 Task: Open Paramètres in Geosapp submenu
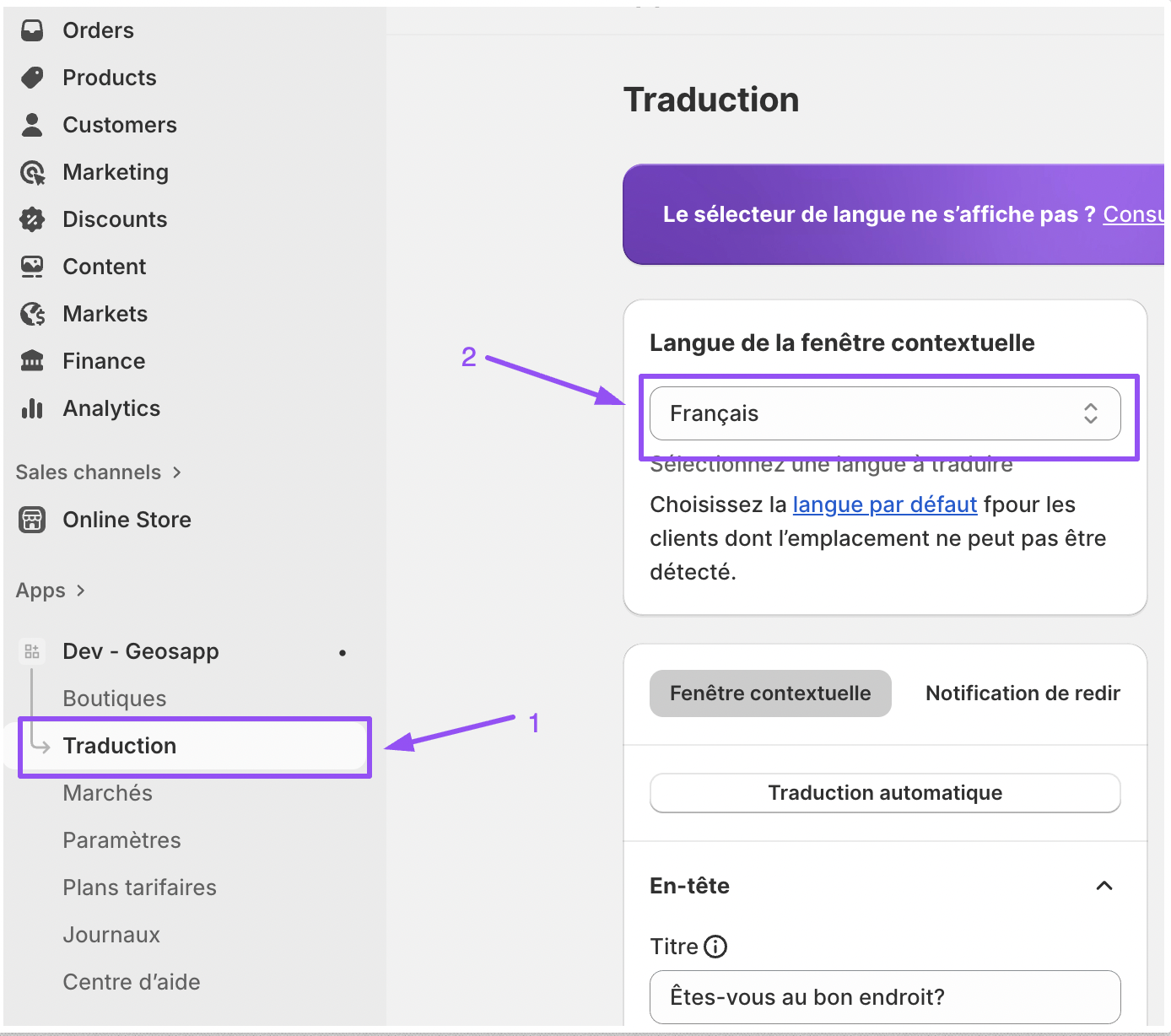(121, 840)
